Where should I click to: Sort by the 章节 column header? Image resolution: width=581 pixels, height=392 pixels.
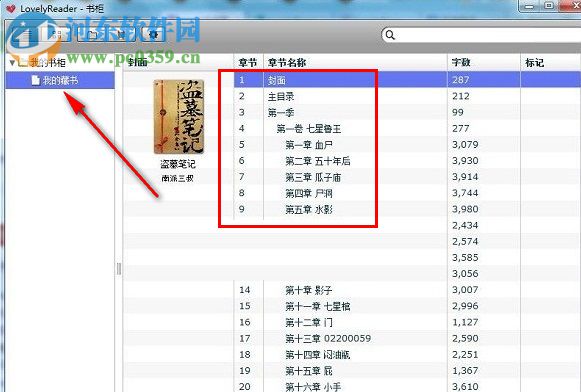[248, 63]
